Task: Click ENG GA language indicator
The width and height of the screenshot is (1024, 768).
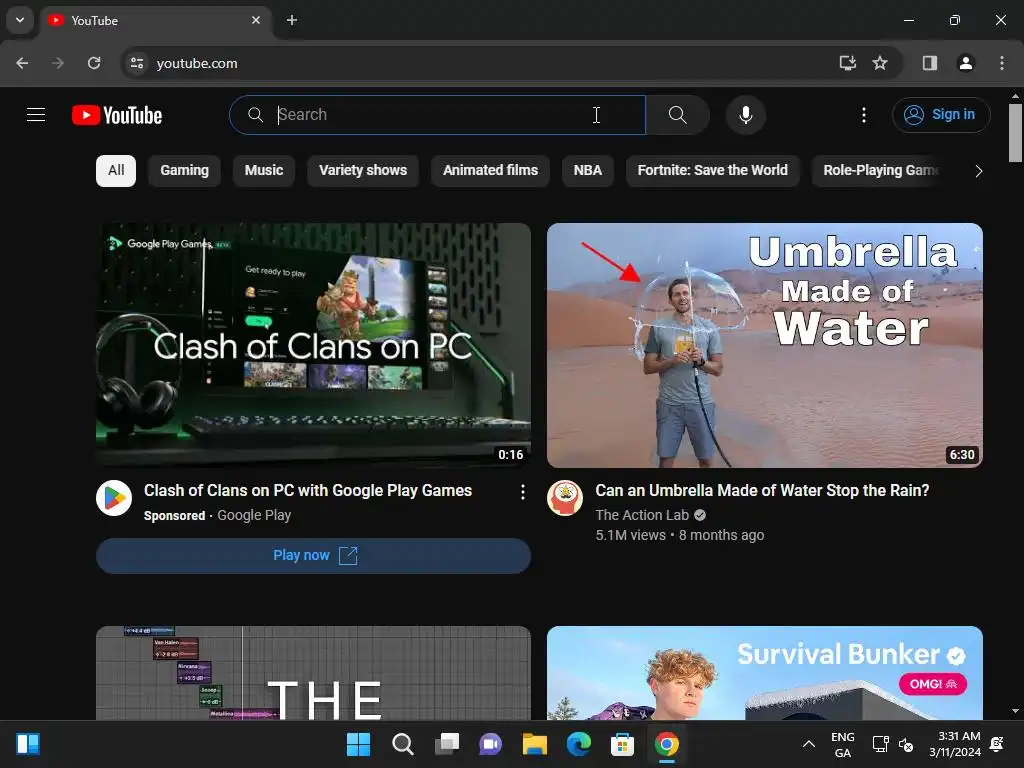Action: tap(842, 744)
